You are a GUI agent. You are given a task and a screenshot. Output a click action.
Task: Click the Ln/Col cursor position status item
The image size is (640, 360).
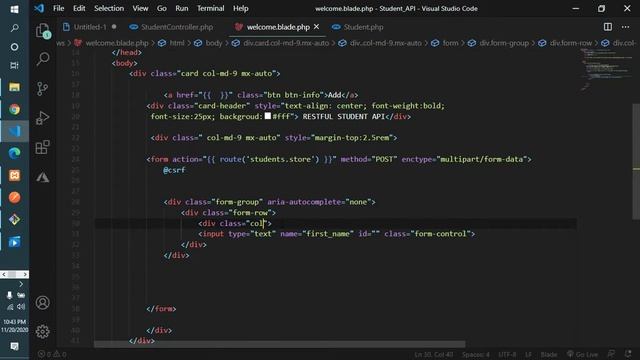(433, 354)
